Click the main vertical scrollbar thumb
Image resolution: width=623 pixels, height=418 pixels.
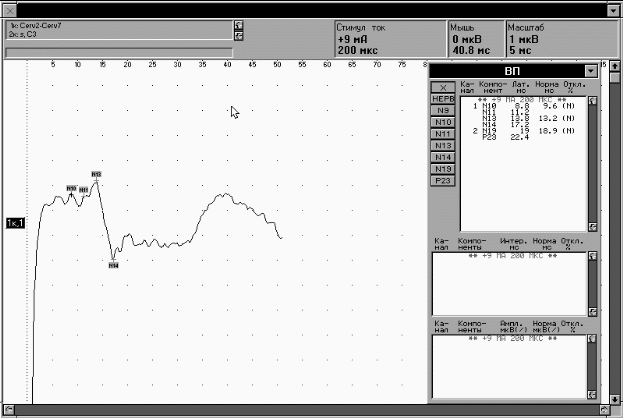pyautogui.click(x=615, y=77)
